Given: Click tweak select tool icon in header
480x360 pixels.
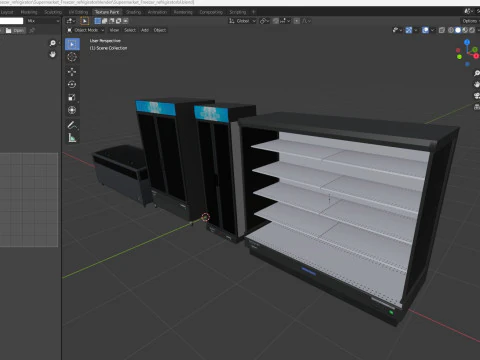Looking at the screenshot, I should pyautogui.click(x=85, y=21).
